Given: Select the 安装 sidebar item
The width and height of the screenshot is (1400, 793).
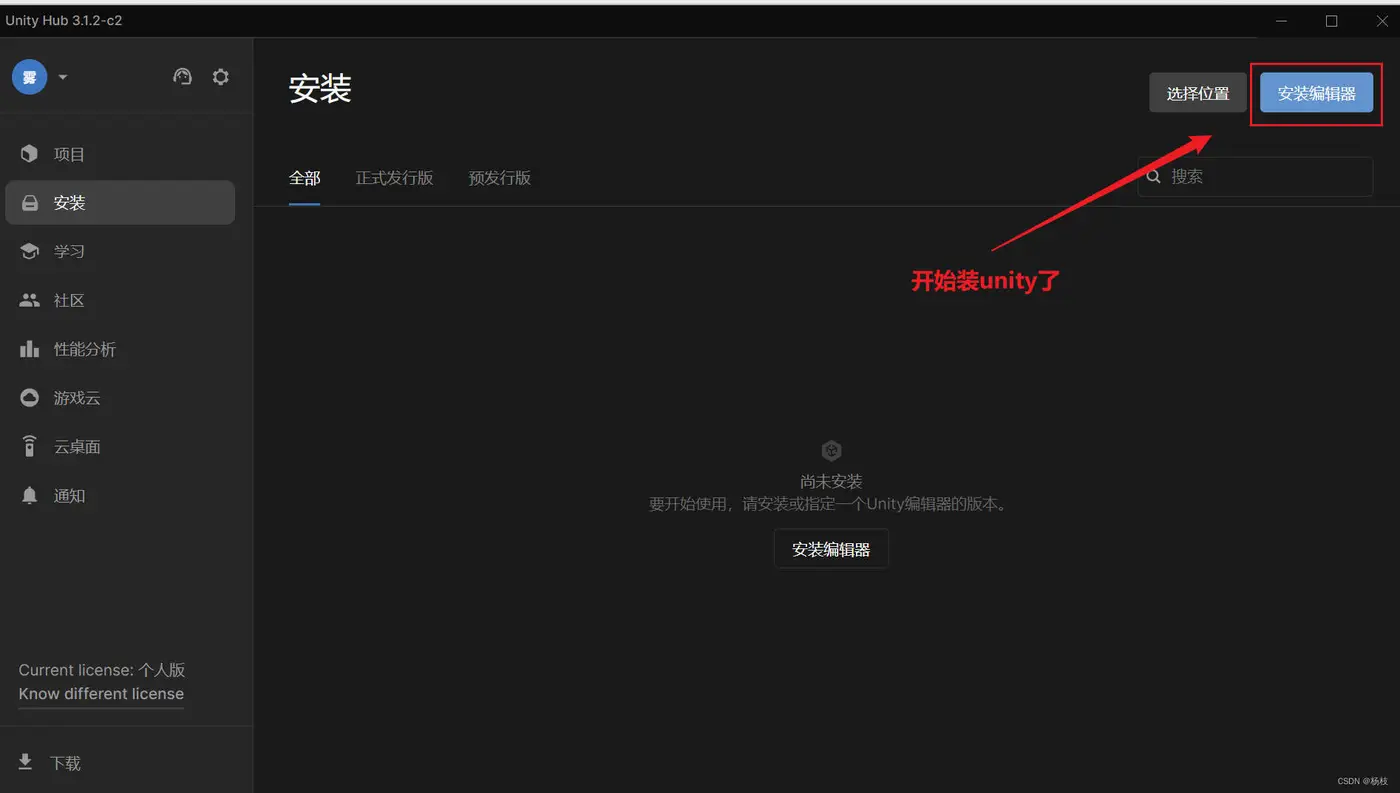Looking at the screenshot, I should click(120, 203).
